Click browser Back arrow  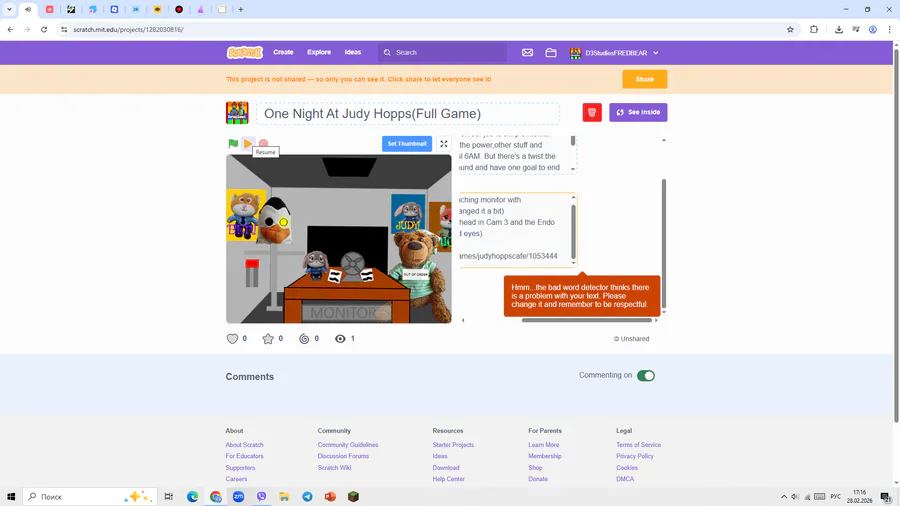point(10,29)
